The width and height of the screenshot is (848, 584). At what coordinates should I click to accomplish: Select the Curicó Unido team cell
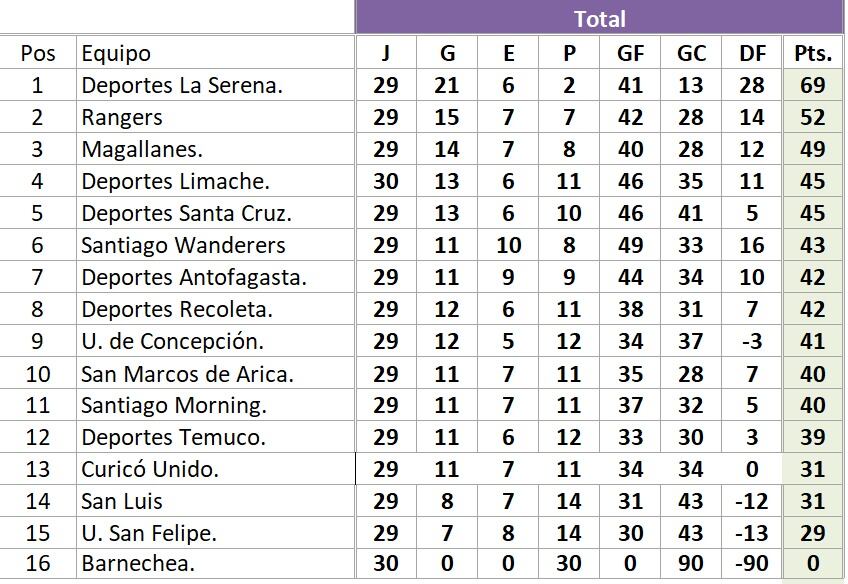[215, 469]
